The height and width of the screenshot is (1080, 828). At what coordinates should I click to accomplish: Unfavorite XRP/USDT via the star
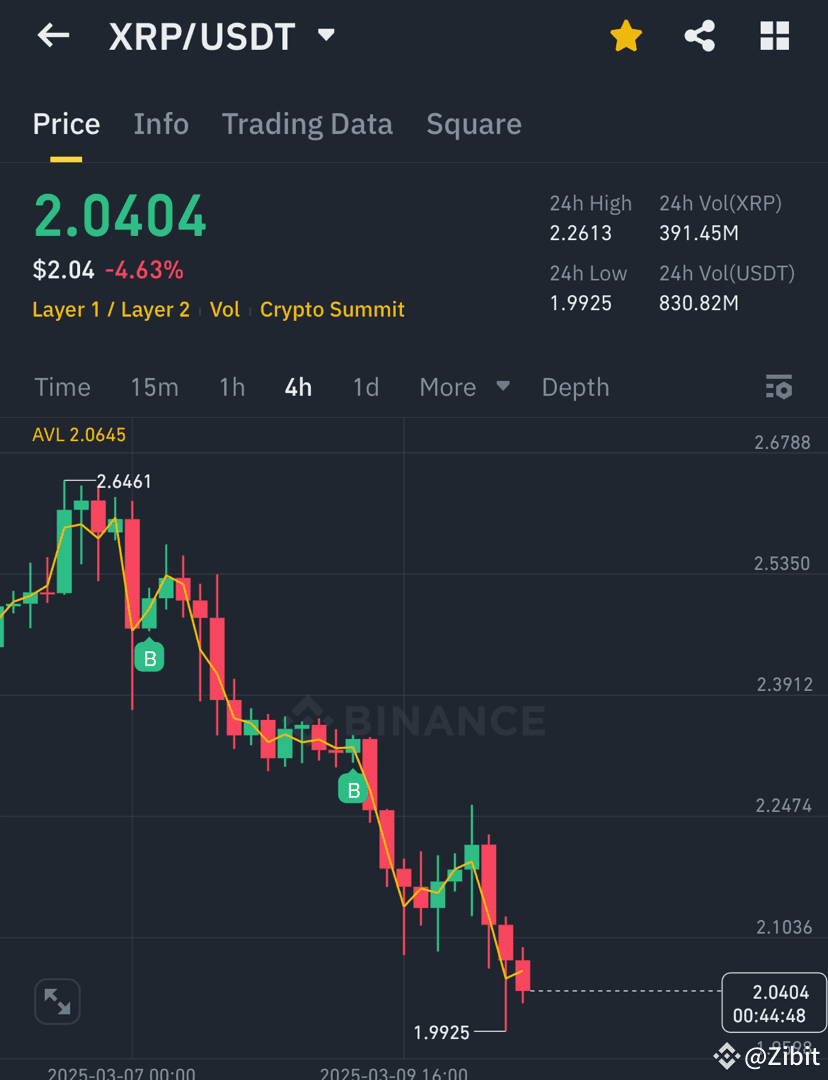tap(625, 35)
